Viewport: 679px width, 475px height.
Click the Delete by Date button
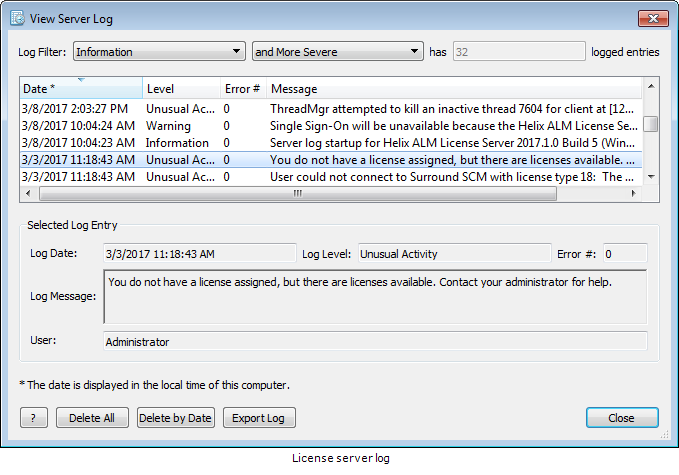[x=175, y=418]
